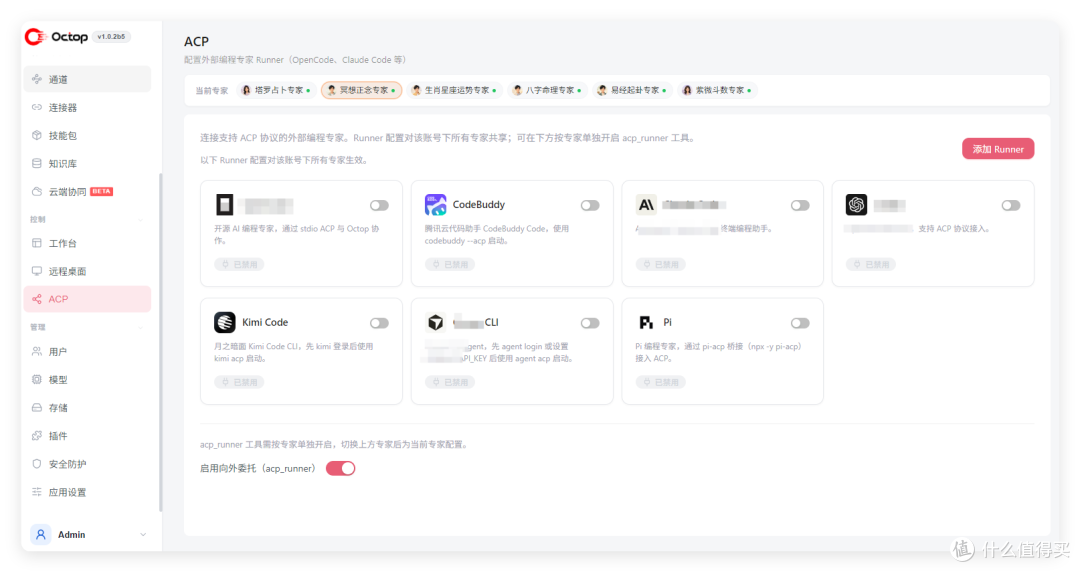This screenshot has width=1080, height=572.
Task: Click the cube logo of CLI card
Action: (x=435, y=323)
